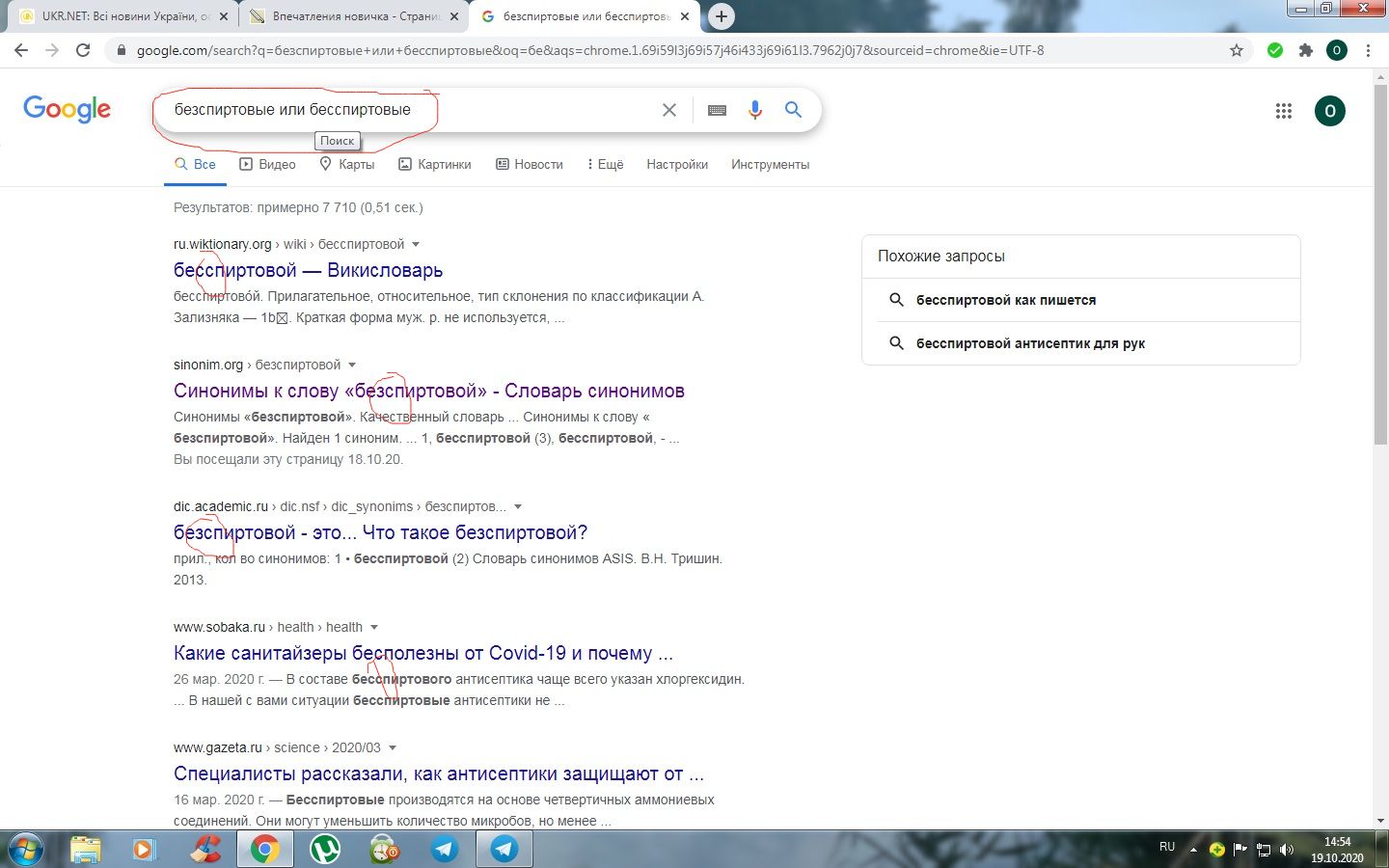The width and height of the screenshot is (1389, 868).
Task: Open the Ещё more menu
Action: click(605, 165)
